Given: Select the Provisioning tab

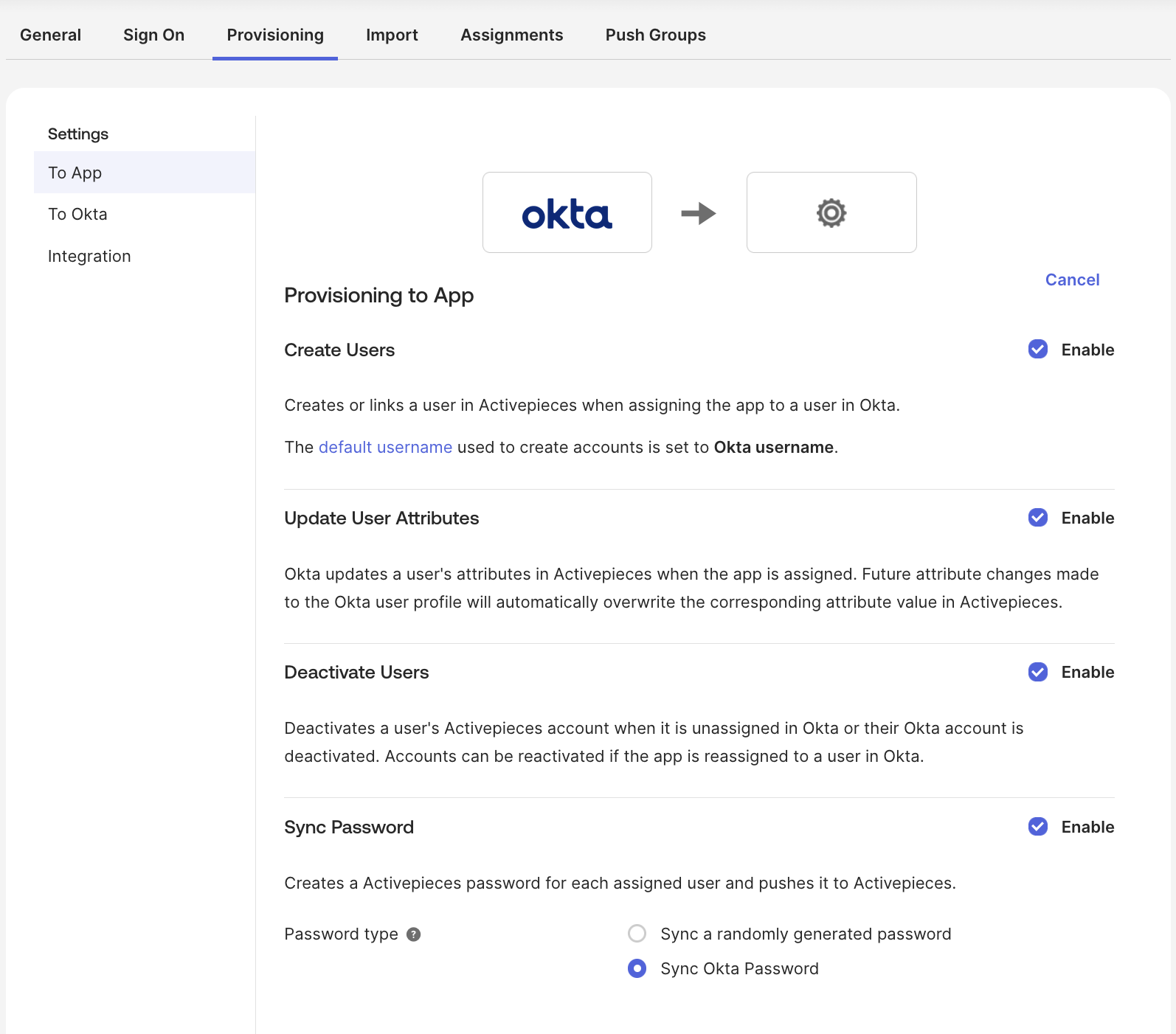Looking at the screenshot, I should coord(275,35).
